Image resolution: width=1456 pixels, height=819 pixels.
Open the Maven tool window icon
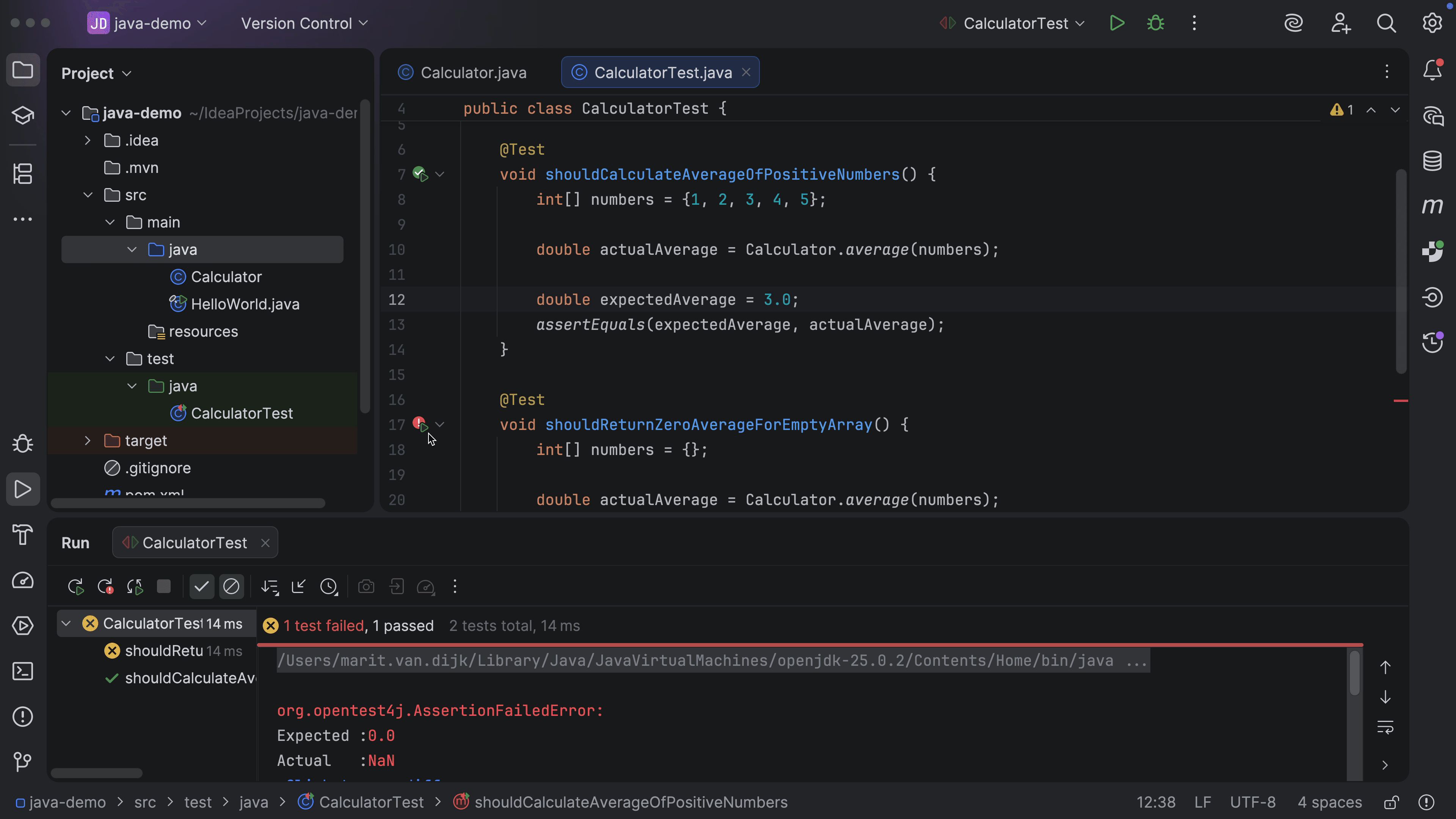click(x=1432, y=206)
